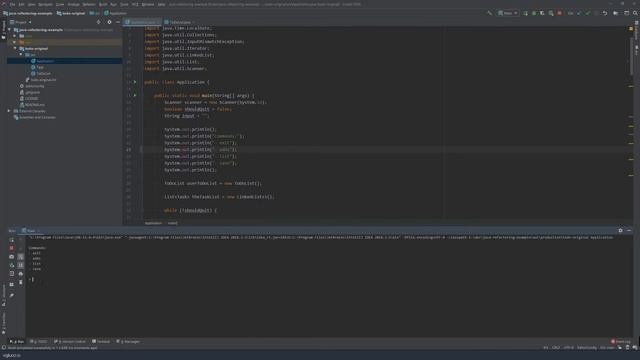Open the Analyze menu
640x360 pixels.
[x=73, y=4]
